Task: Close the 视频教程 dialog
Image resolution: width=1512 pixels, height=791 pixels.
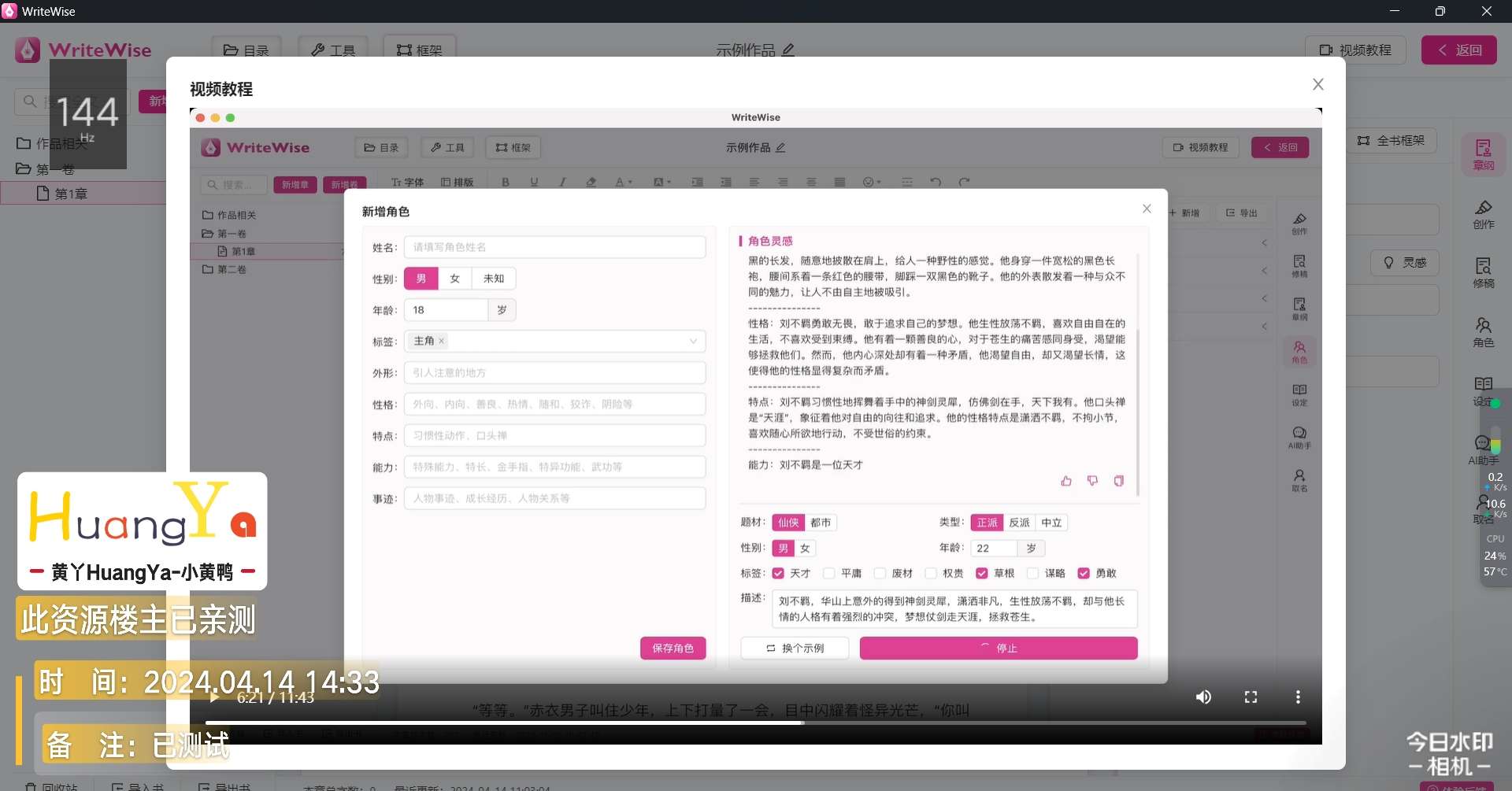Action: (1317, 84)
